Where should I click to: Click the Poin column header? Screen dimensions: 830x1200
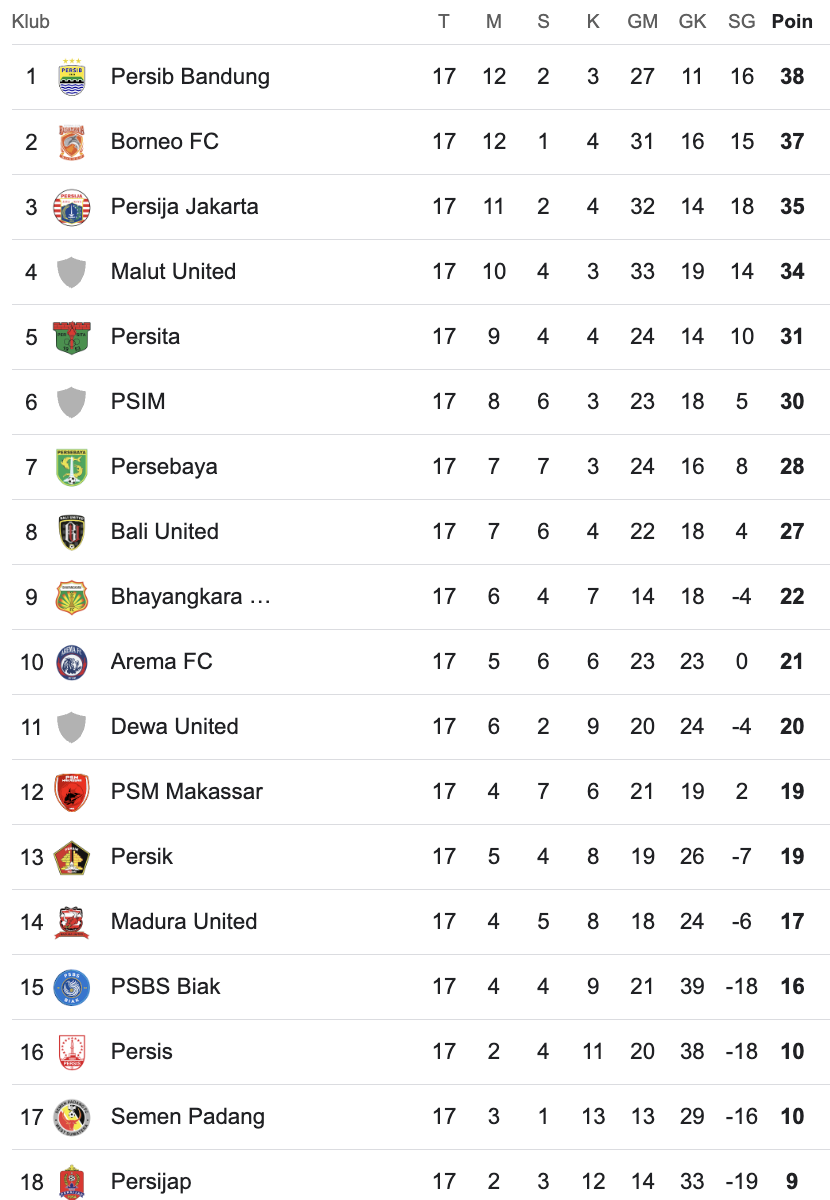(x=792, y=21)
